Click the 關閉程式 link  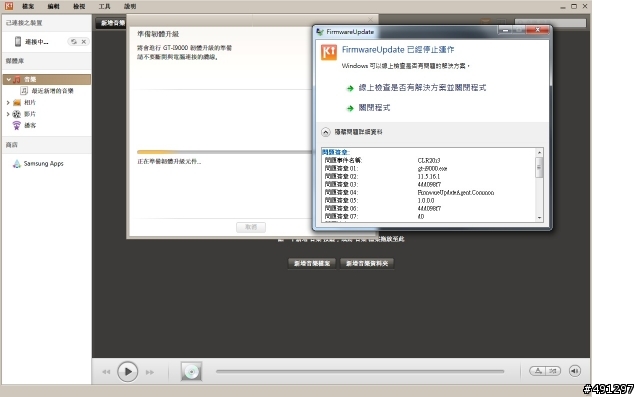374,108
